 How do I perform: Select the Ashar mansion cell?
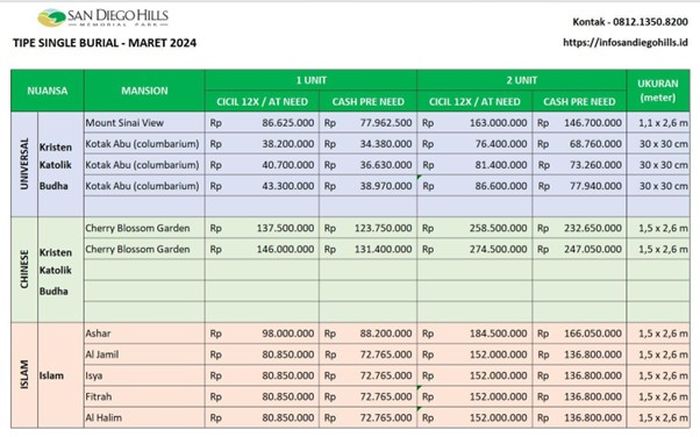tap(98, 332)
